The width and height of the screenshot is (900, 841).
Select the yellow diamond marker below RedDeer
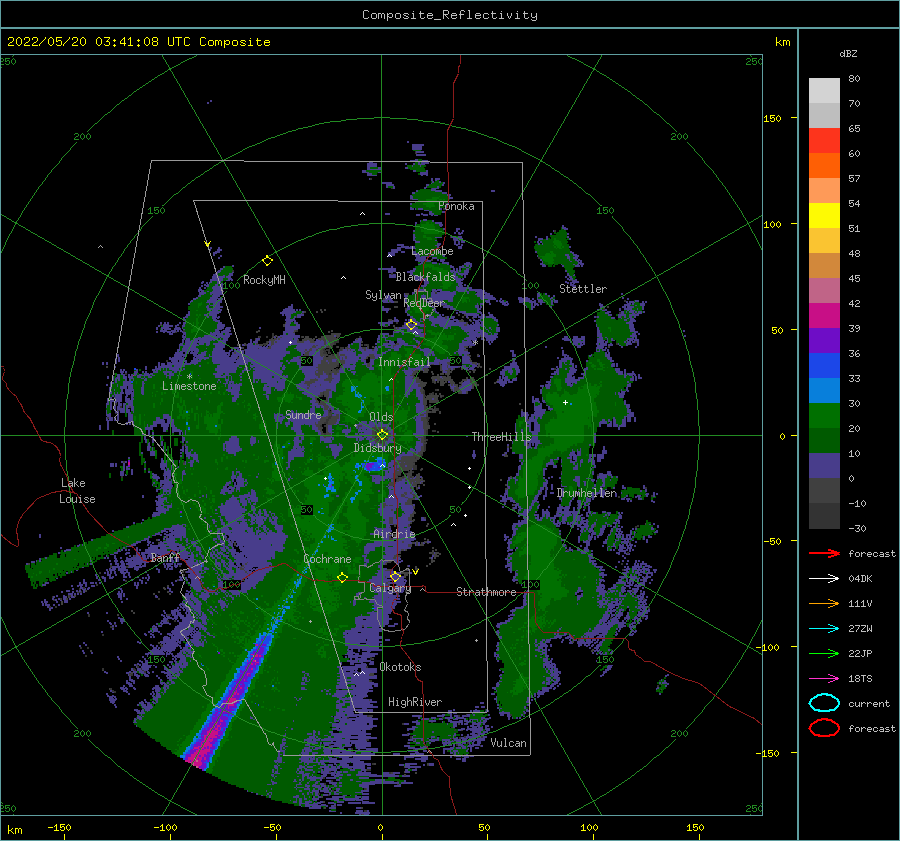click(411, 325)
